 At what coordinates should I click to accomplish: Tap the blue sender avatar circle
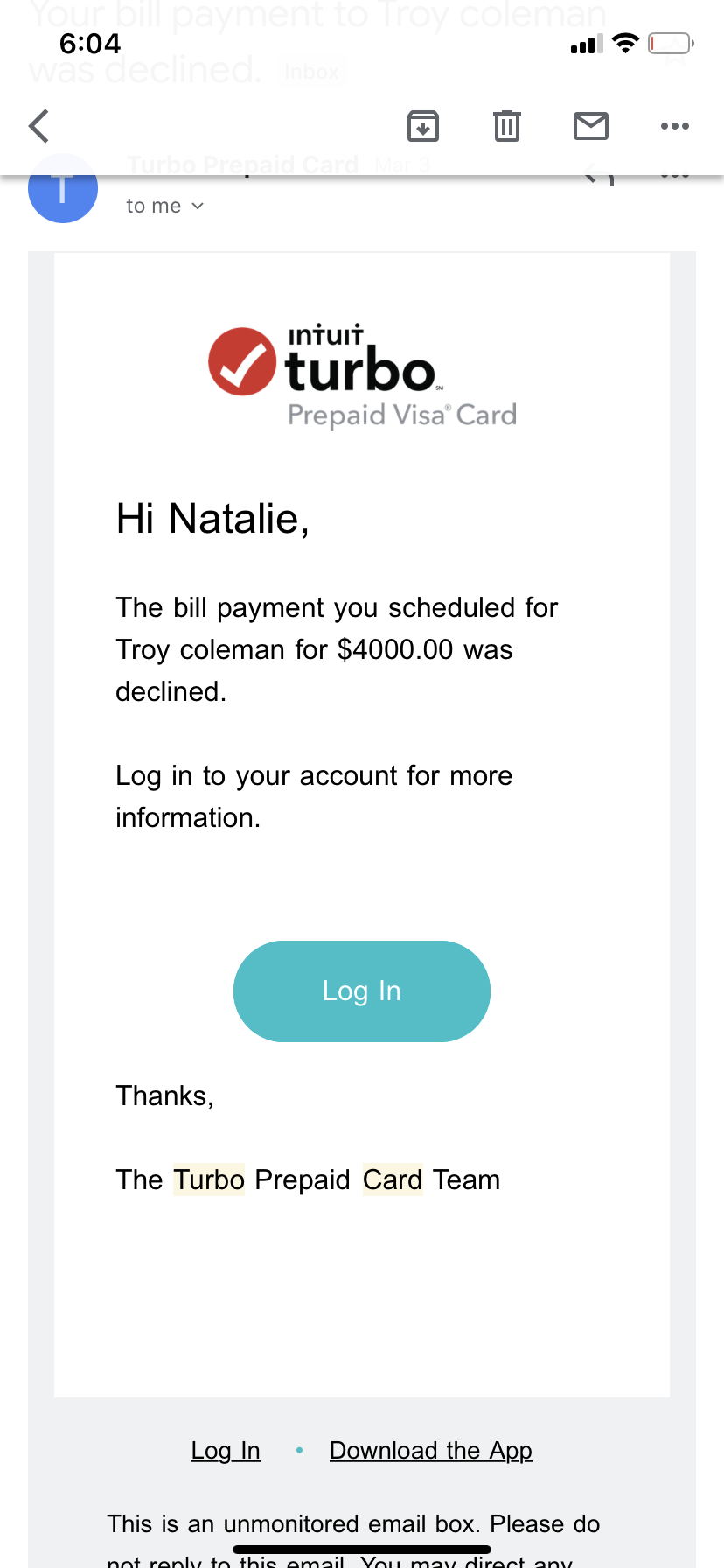(63, 191)
